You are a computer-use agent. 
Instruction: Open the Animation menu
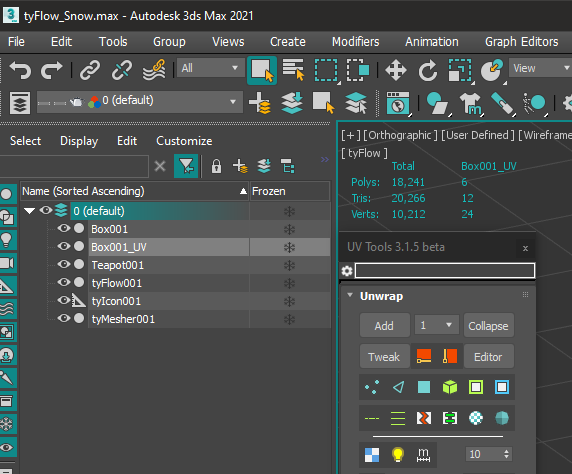click(432, 42)
